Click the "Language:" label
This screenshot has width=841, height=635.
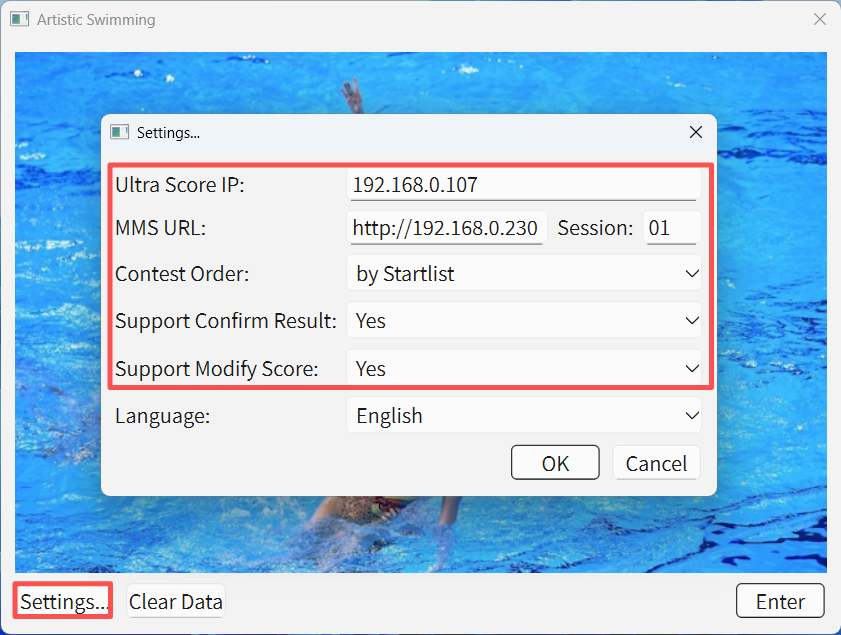[163, 416]
